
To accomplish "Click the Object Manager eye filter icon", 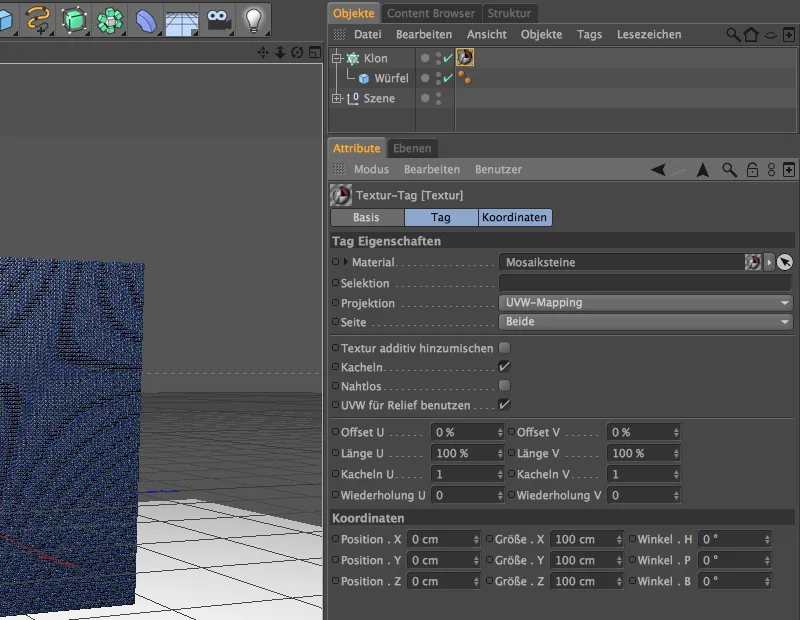I will 770,35.
